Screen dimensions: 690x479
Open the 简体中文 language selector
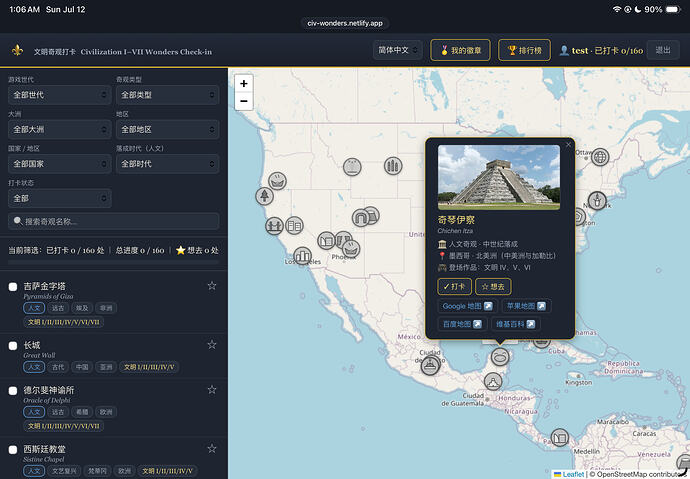pos(398,50)
